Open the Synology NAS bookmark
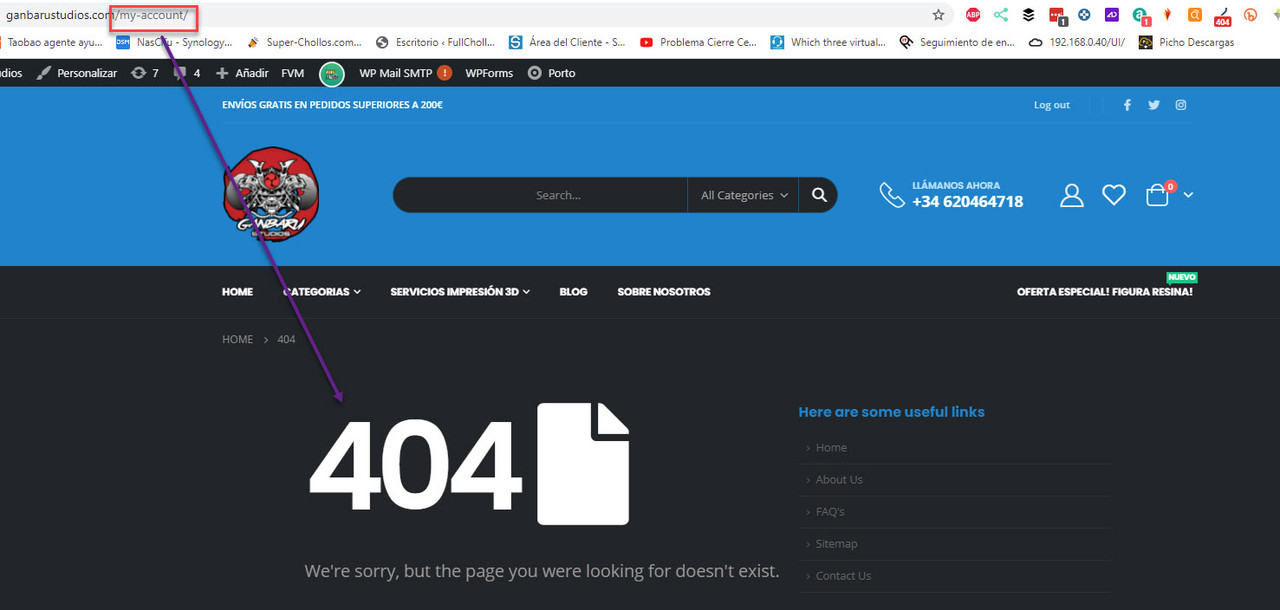 174,42
